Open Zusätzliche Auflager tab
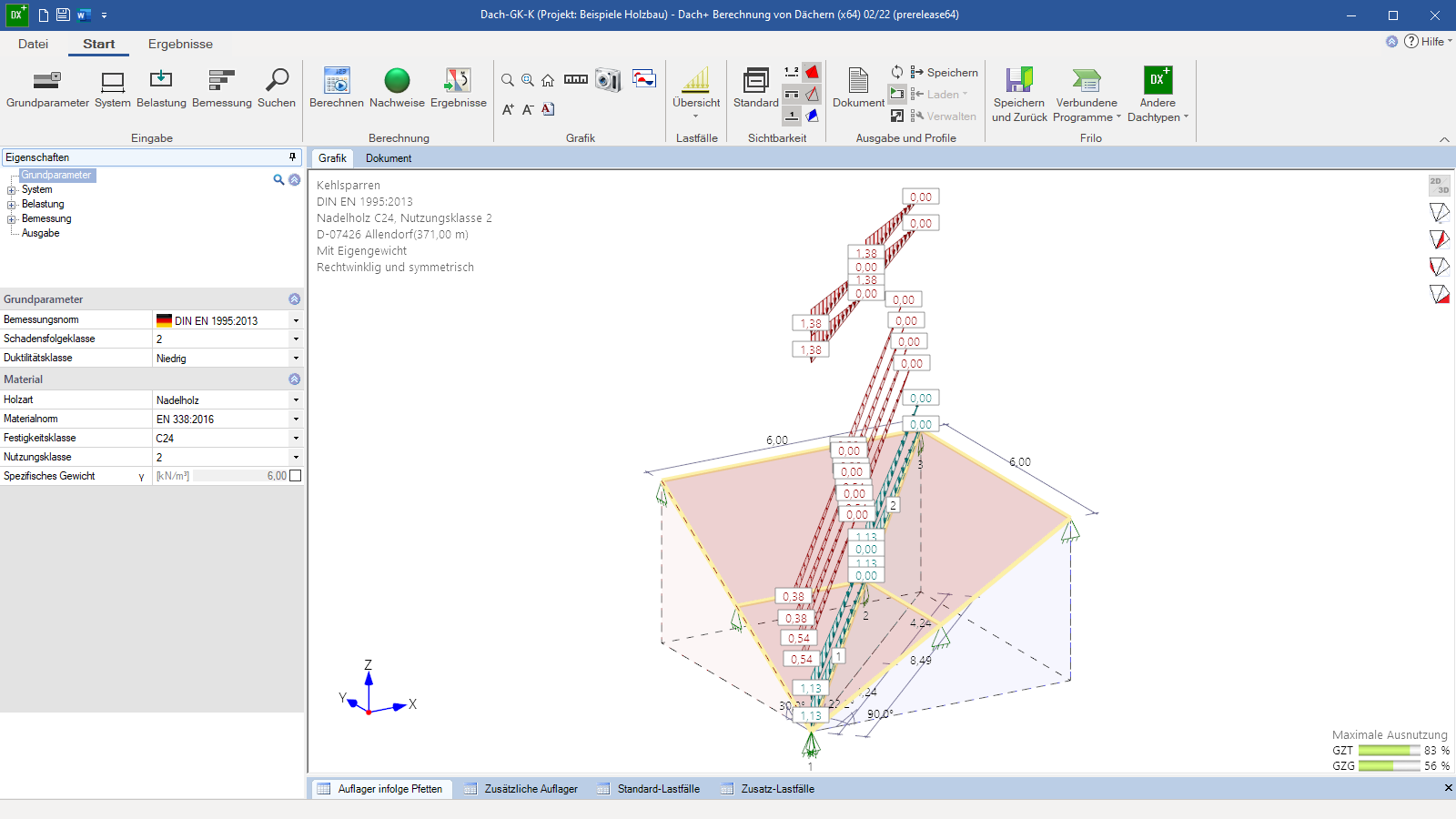Viewport: 1456px width, 819px height. (x=521, y=789)
